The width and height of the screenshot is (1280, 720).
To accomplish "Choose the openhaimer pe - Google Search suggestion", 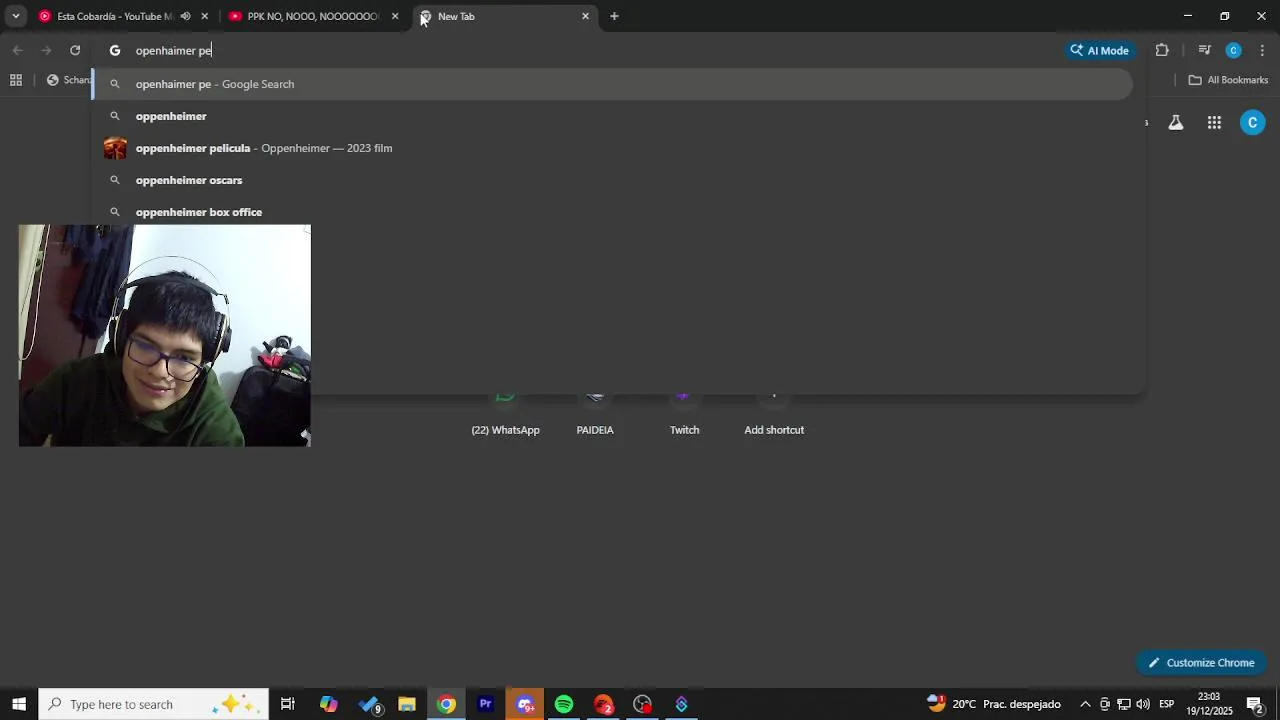I will click(x=612, y=84).
